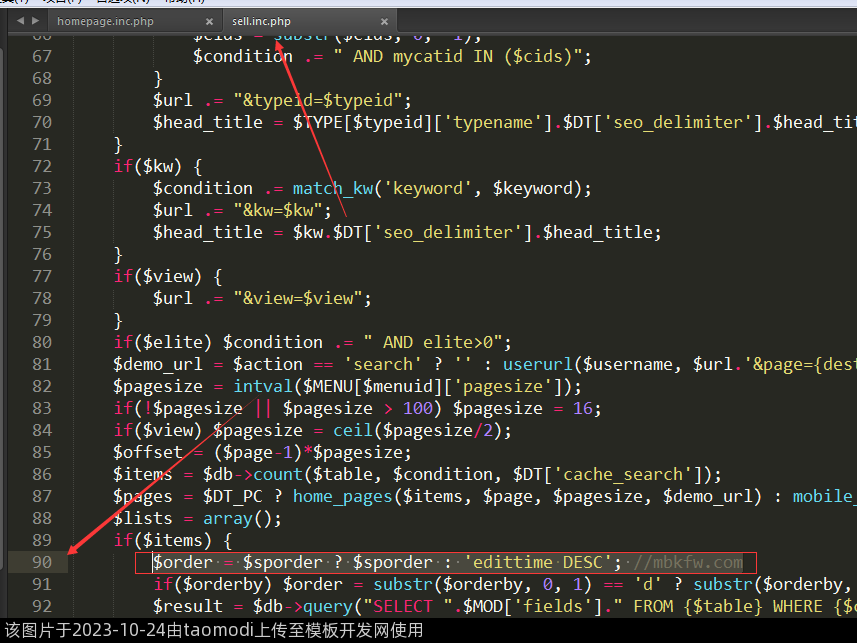Click the tab scroll right arrow

click(36, 21)
